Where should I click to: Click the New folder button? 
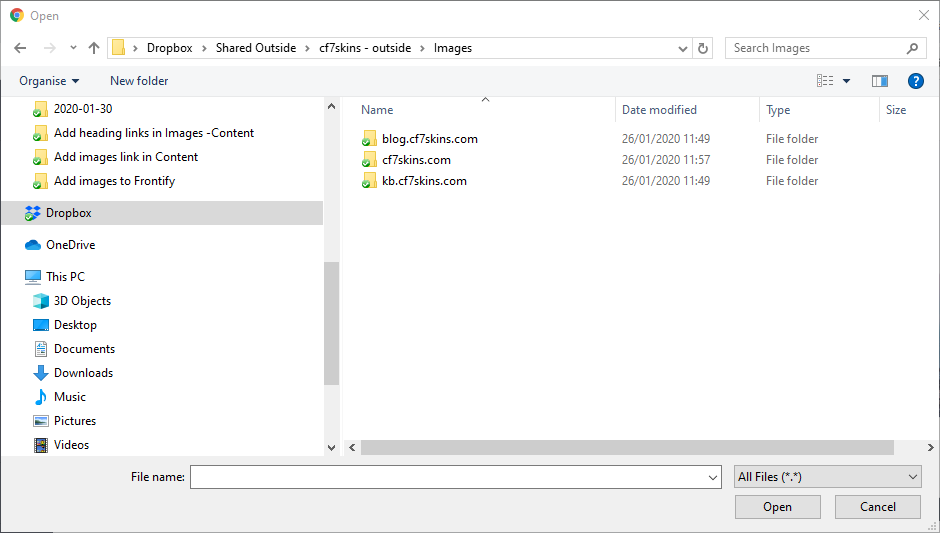point(139,81)
